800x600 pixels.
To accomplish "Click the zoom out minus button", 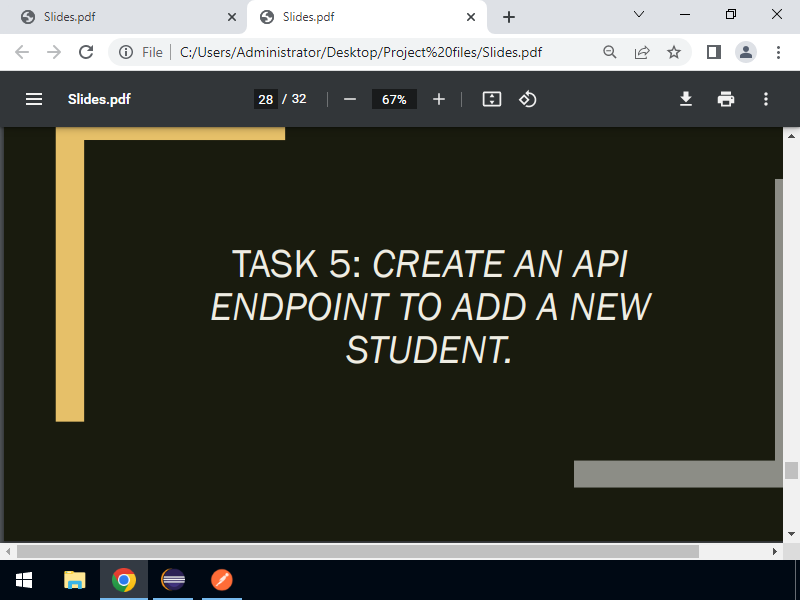I will point(349,99).
